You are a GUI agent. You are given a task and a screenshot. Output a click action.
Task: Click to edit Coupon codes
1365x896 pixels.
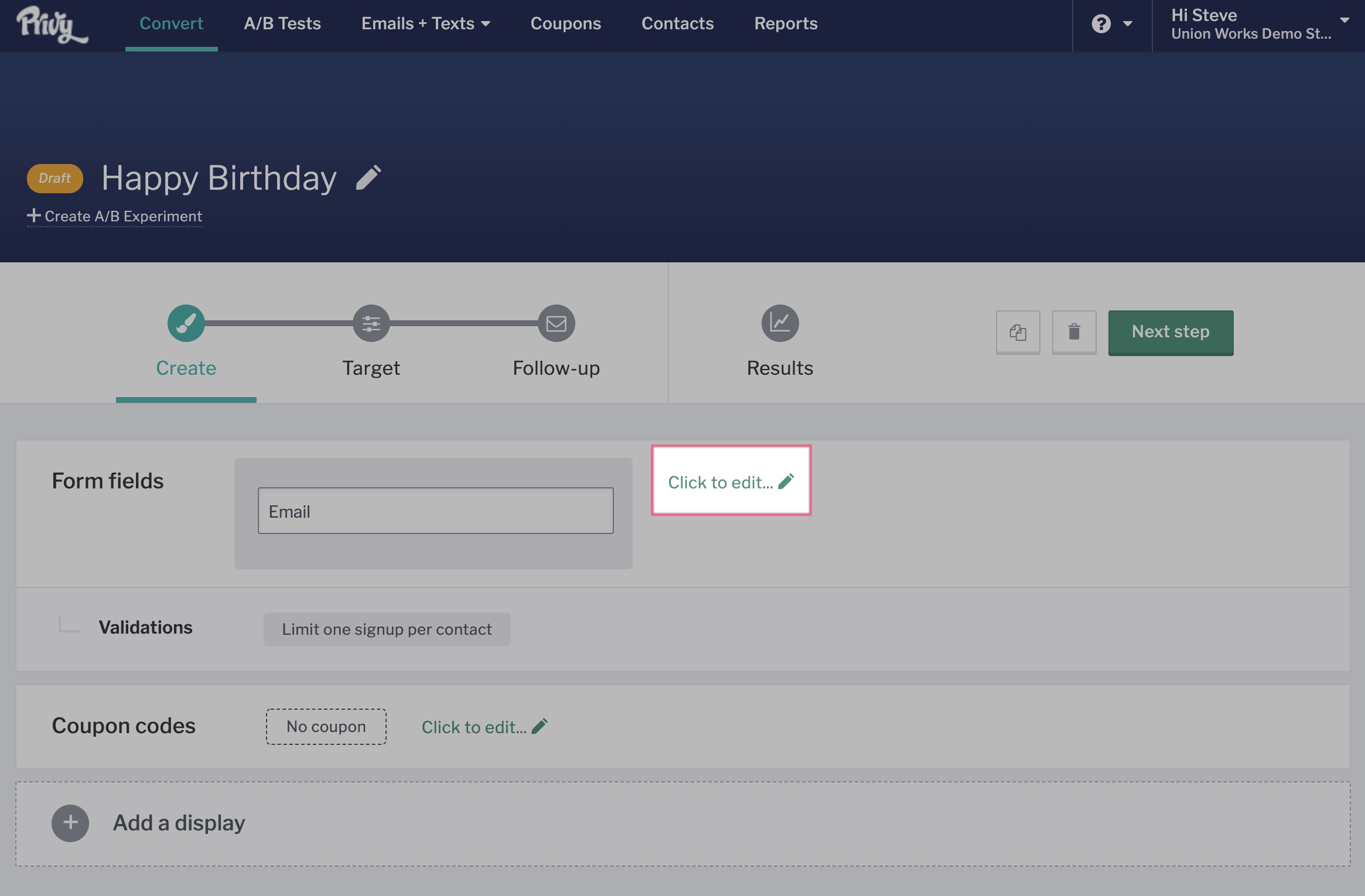point(484,727)
